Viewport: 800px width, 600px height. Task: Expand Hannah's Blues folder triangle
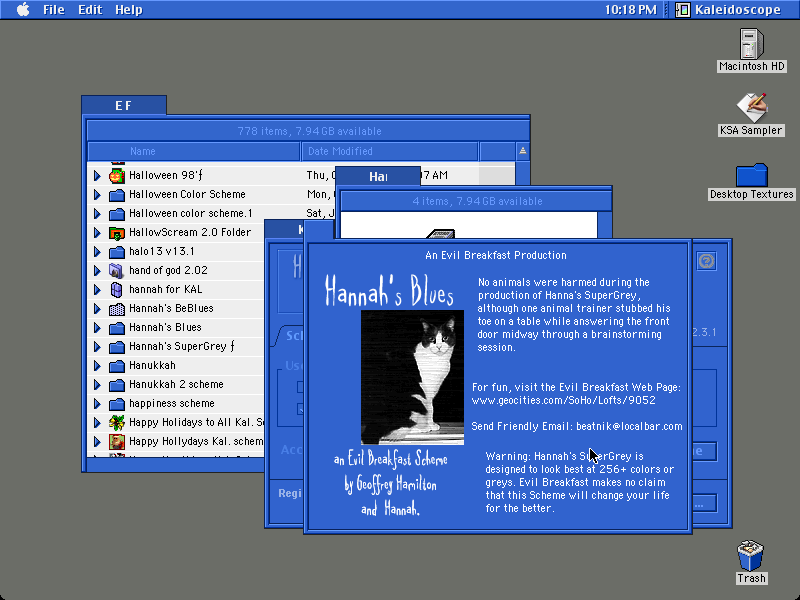tap(97, 328)
